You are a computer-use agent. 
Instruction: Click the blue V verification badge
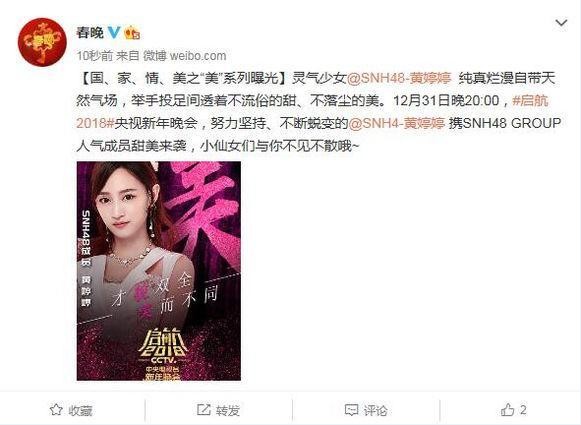pyautogui.click(x=114, y=33)
